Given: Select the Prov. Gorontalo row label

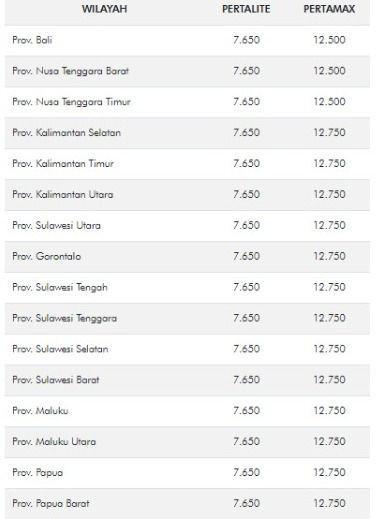Looking at the screenshot, I should click(x=47, y=256).
